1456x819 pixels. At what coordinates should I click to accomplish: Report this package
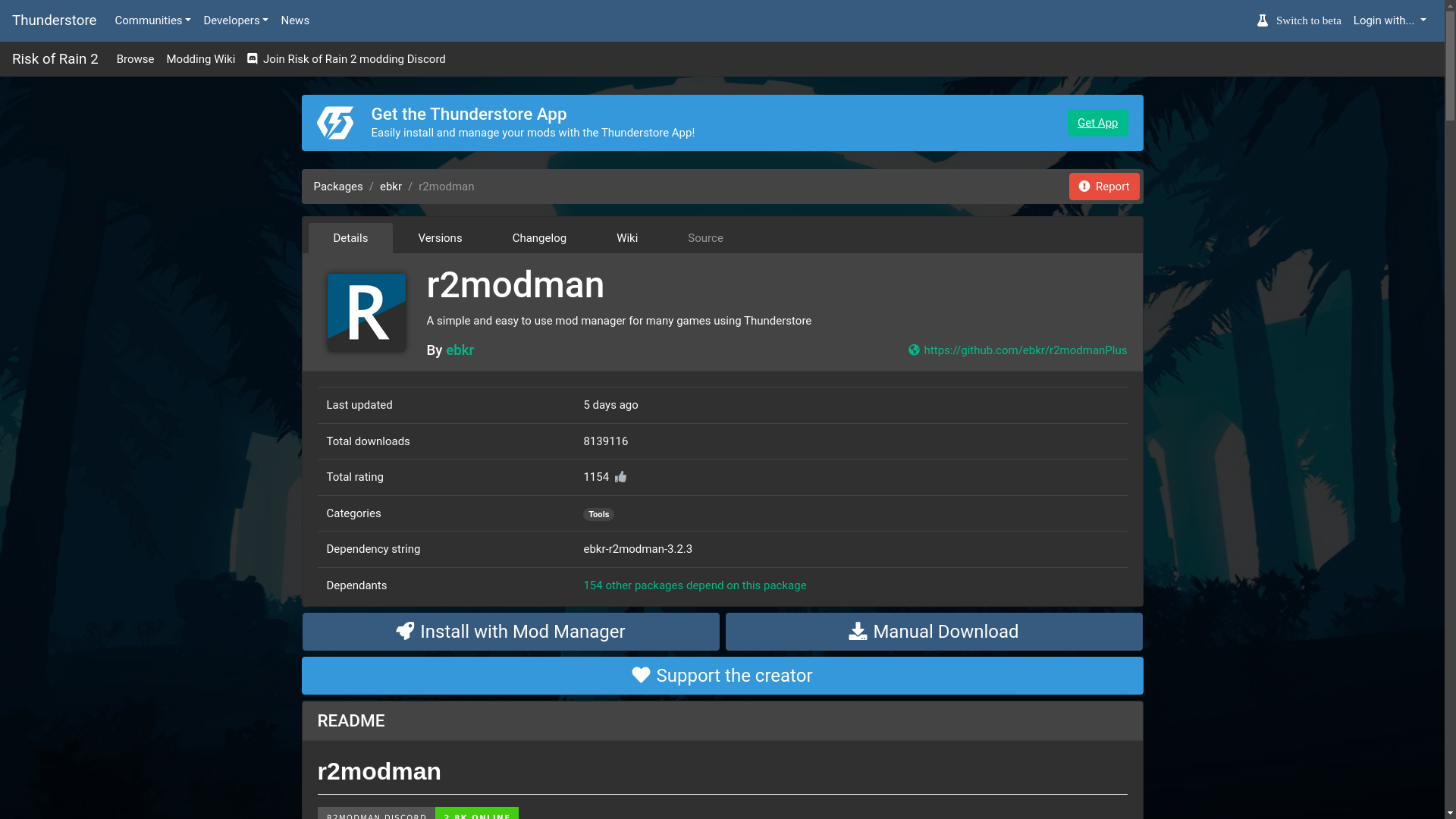pyautogui.click(x=1104, y=187)
